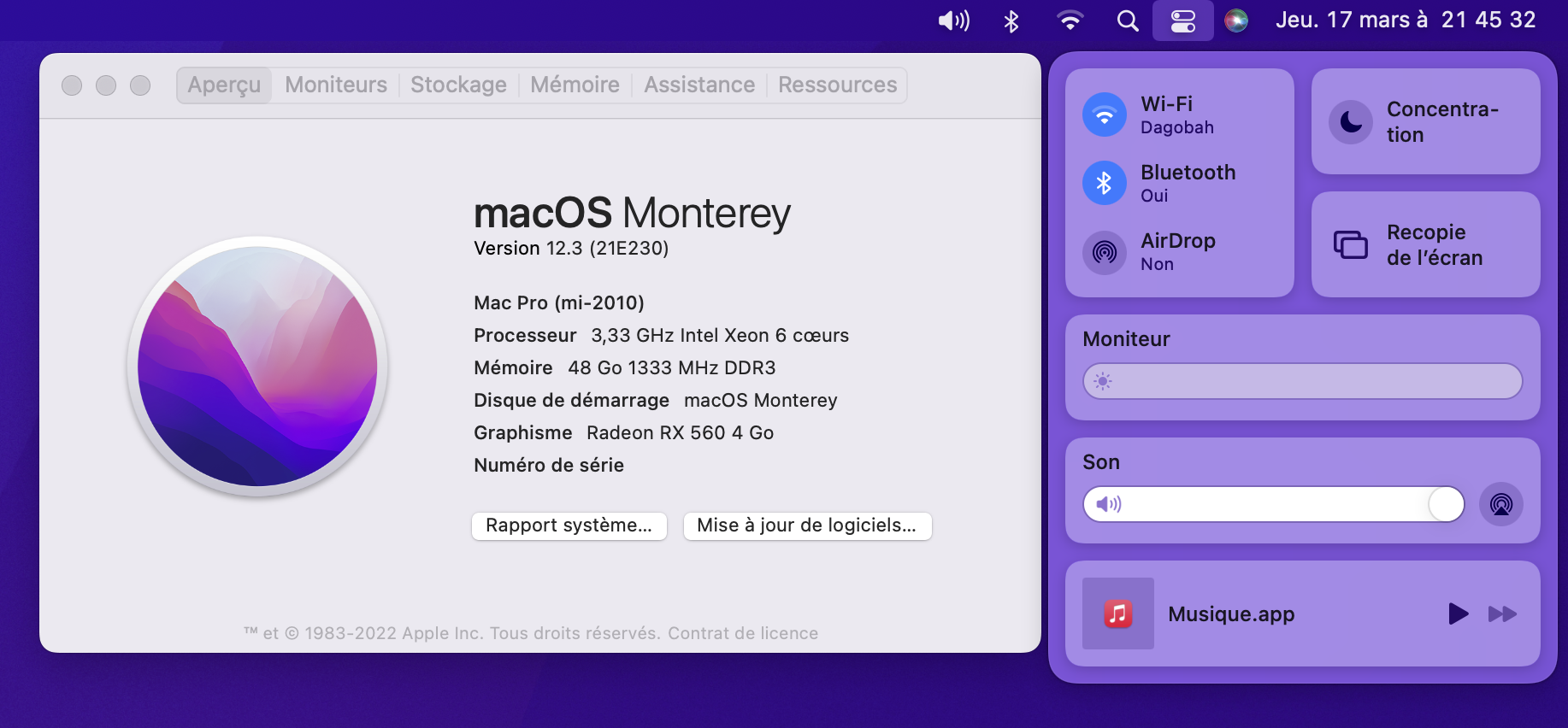
Task: Skip forward in Musique.app
Action: [1502, 614]
